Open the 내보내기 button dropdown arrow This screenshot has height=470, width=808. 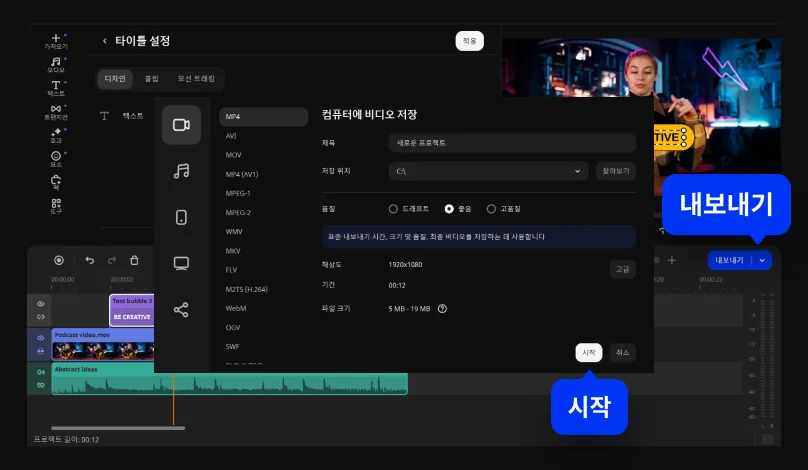coord(763,260)
